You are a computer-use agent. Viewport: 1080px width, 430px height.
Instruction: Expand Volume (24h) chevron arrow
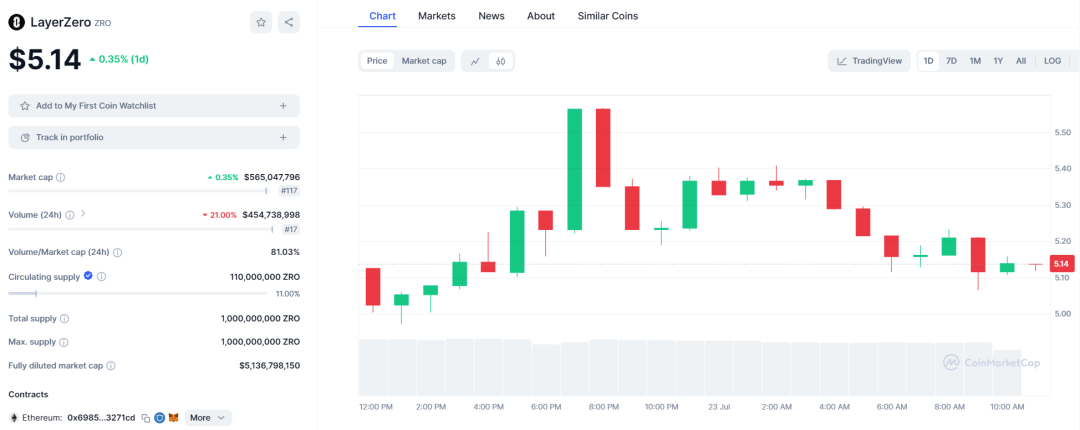coord(83,214)
